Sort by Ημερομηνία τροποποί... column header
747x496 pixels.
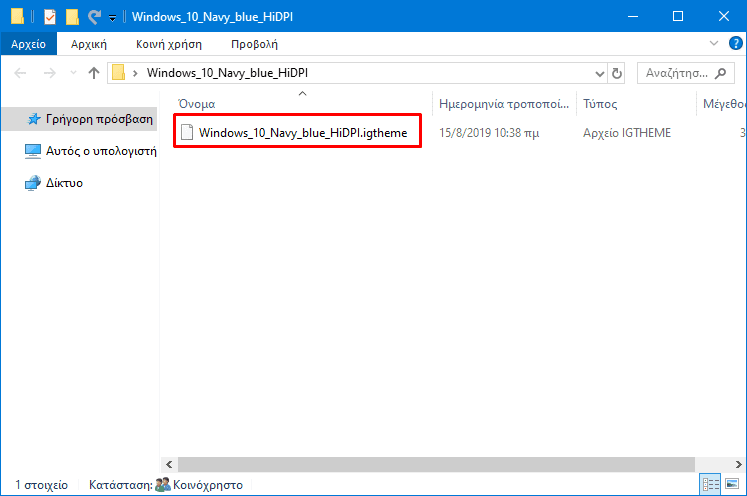[x=505, y=103]
